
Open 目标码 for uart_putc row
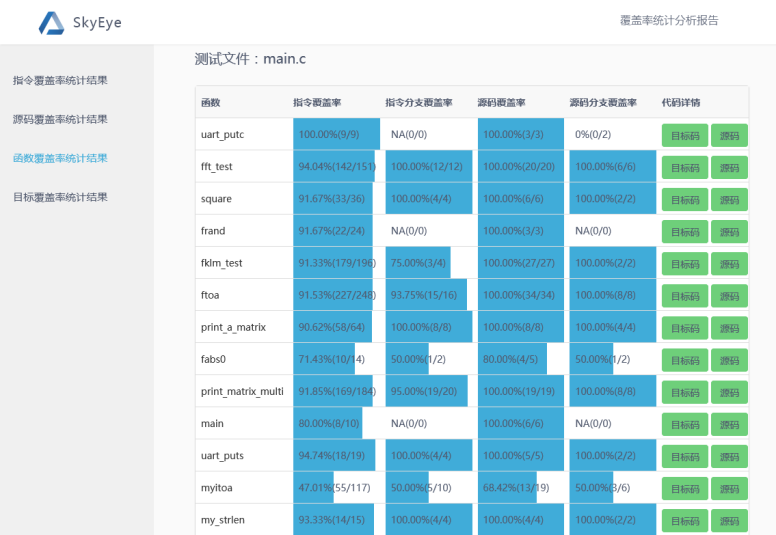coord(685,136)
